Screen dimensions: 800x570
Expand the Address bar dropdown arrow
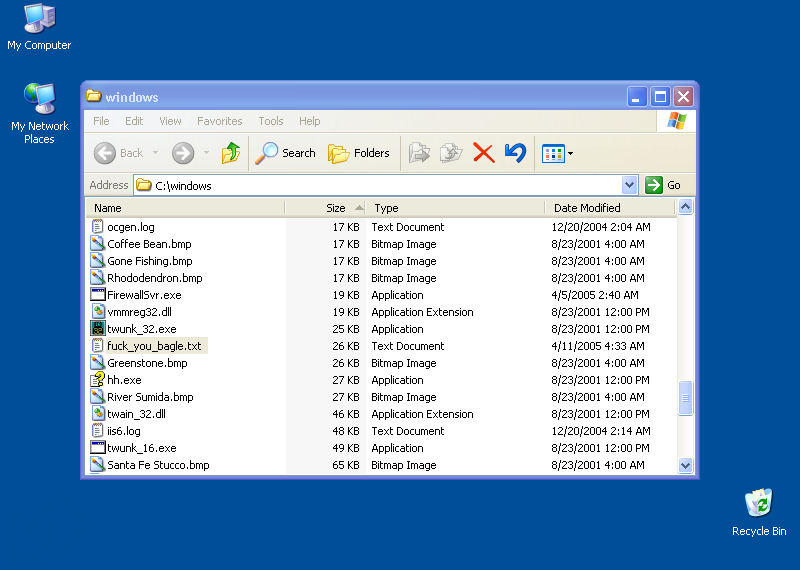coord(629,185)
